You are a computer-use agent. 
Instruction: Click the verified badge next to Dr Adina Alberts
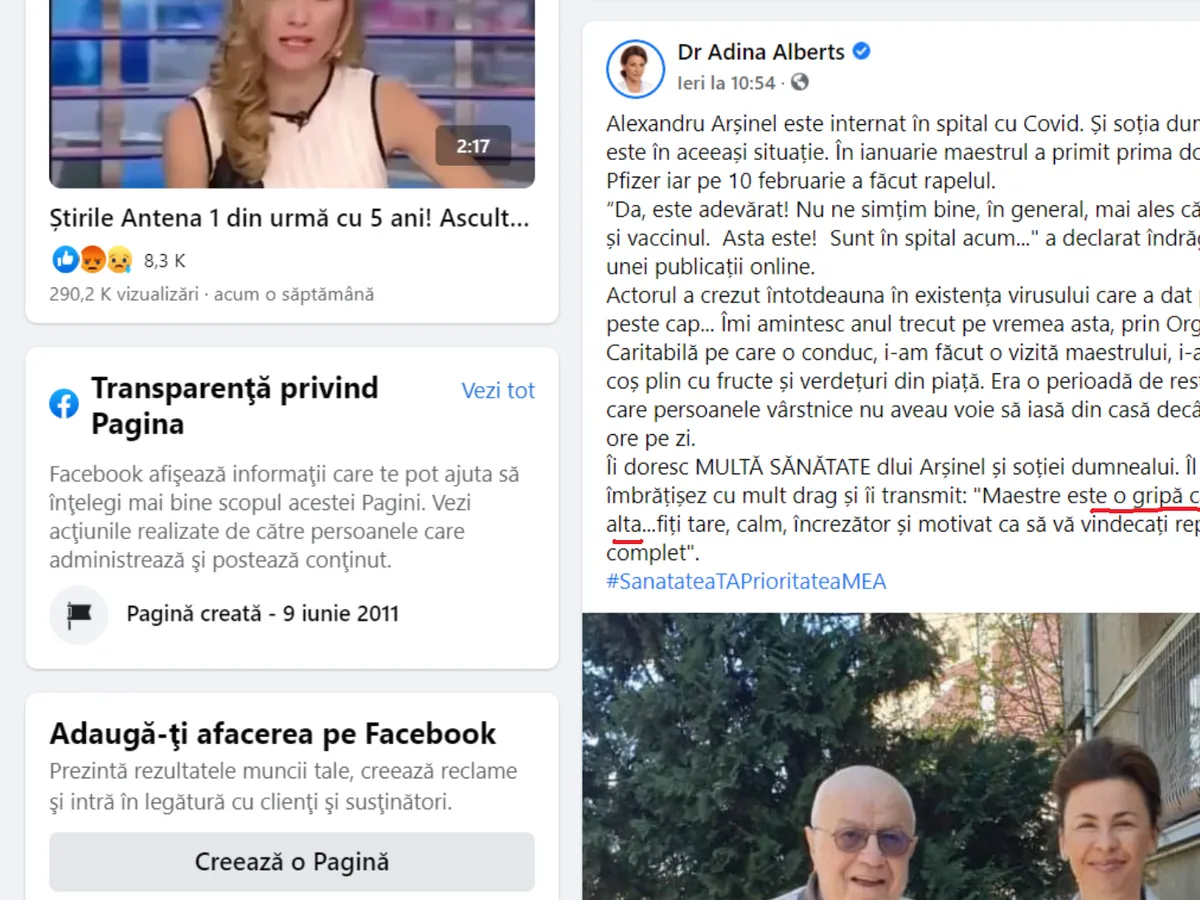tap(861, 52)
